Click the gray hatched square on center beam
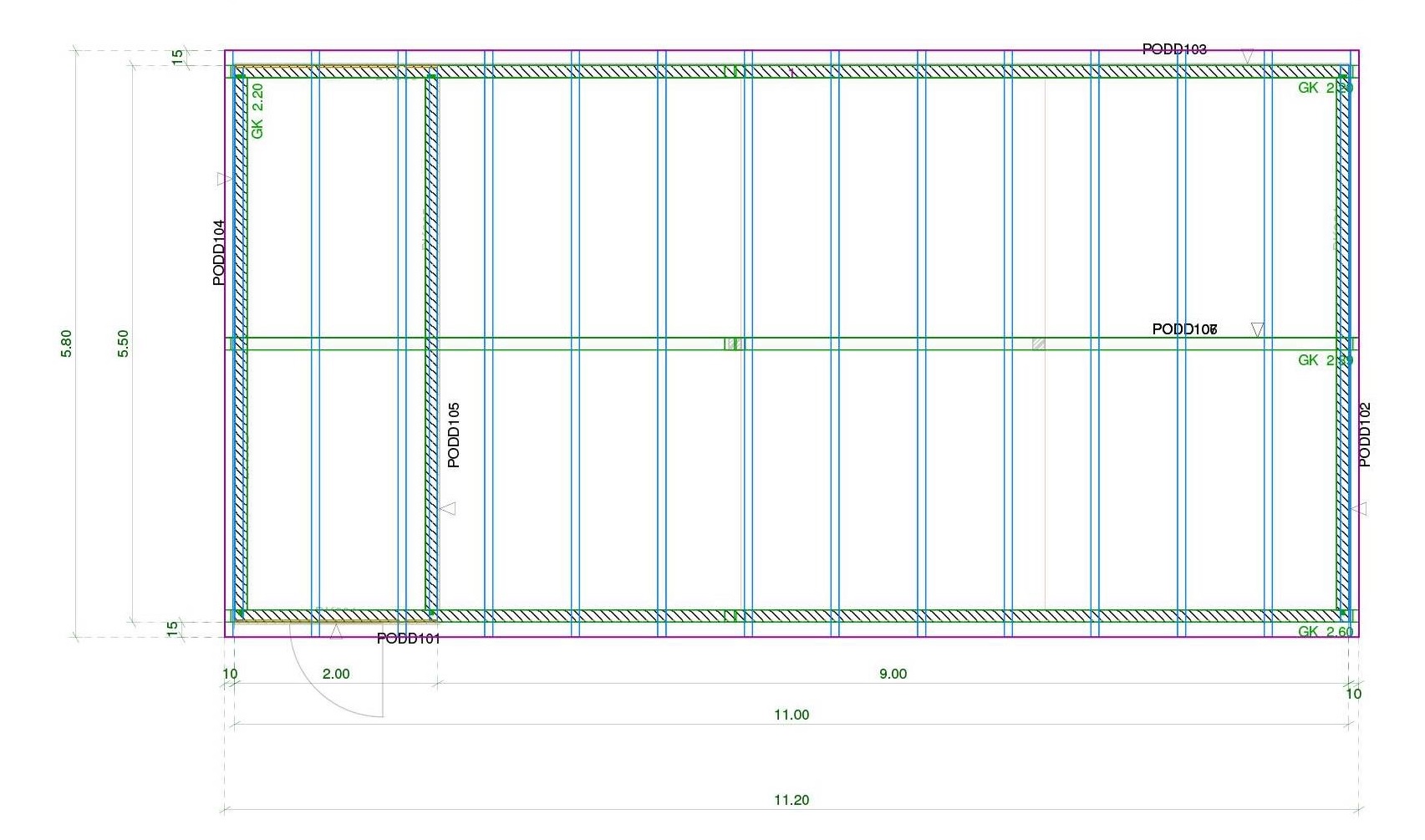 click(1039, 344)
